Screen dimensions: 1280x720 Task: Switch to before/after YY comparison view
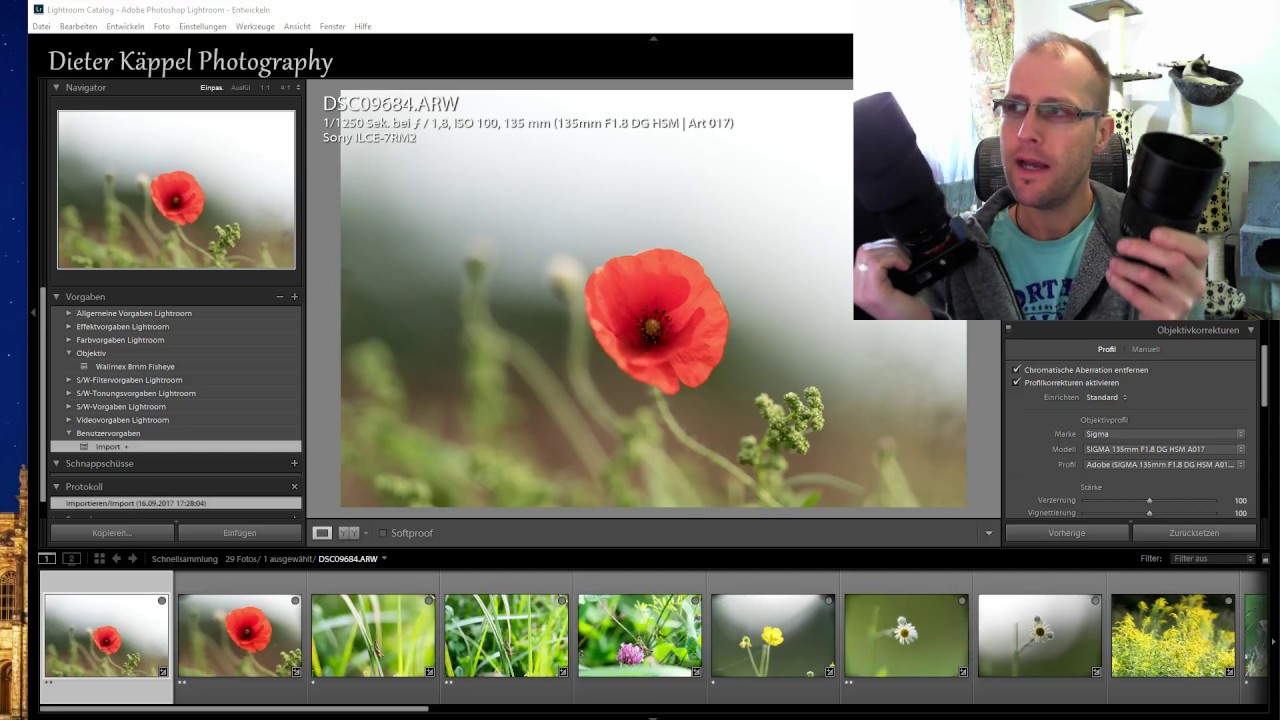coord(348,533)
